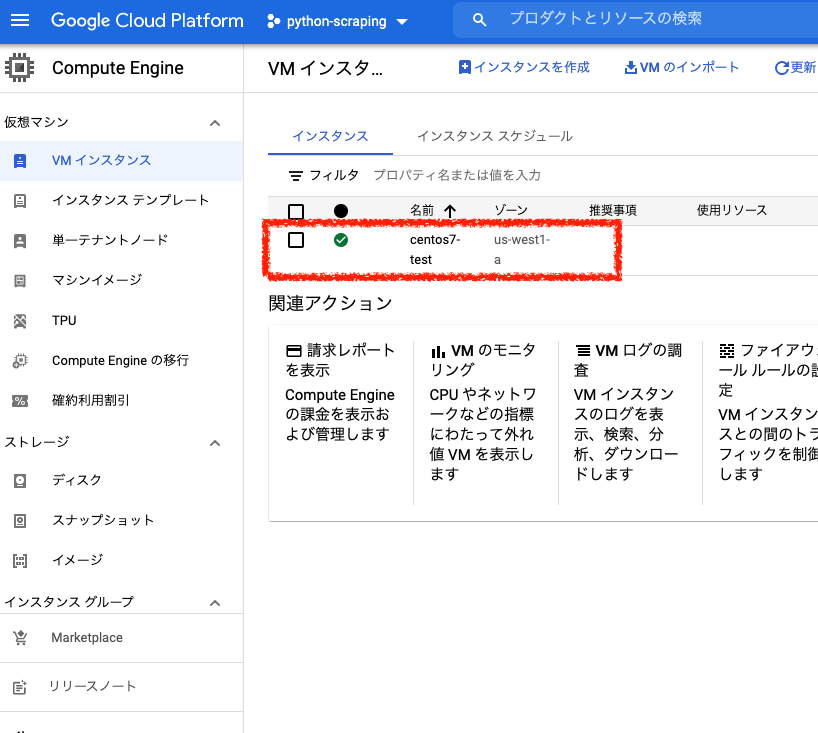Viewport: 818px width, 733px height.
Task: Open マシンイメージ page
Action: (x=97, y=280)
